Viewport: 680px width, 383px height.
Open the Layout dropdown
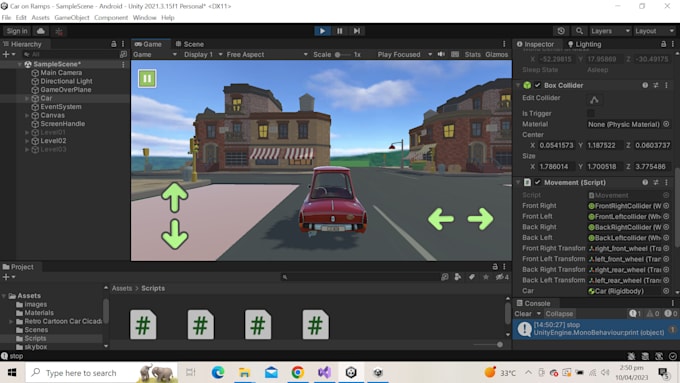point(654,31)
